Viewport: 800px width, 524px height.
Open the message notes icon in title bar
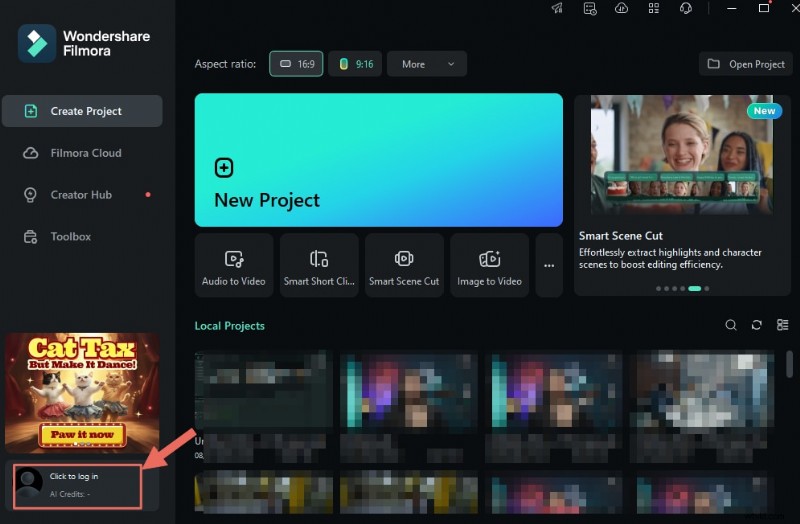[590, 8]
